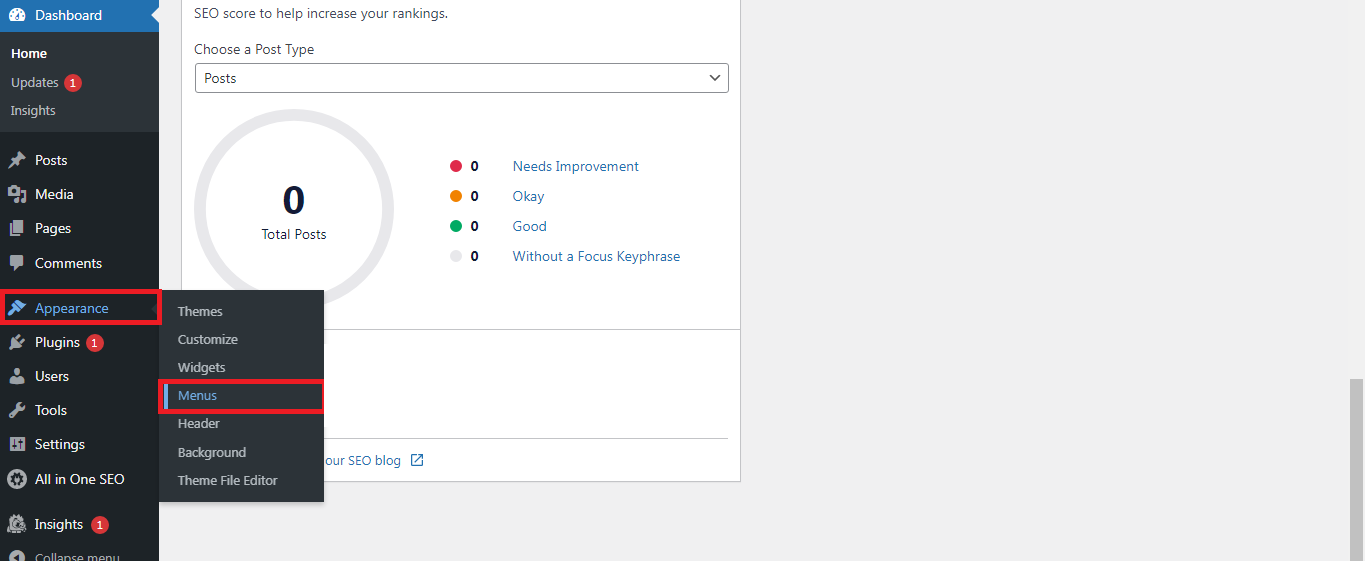Click the Pages icon in sidebar
1365x561 pixels.
17,228
